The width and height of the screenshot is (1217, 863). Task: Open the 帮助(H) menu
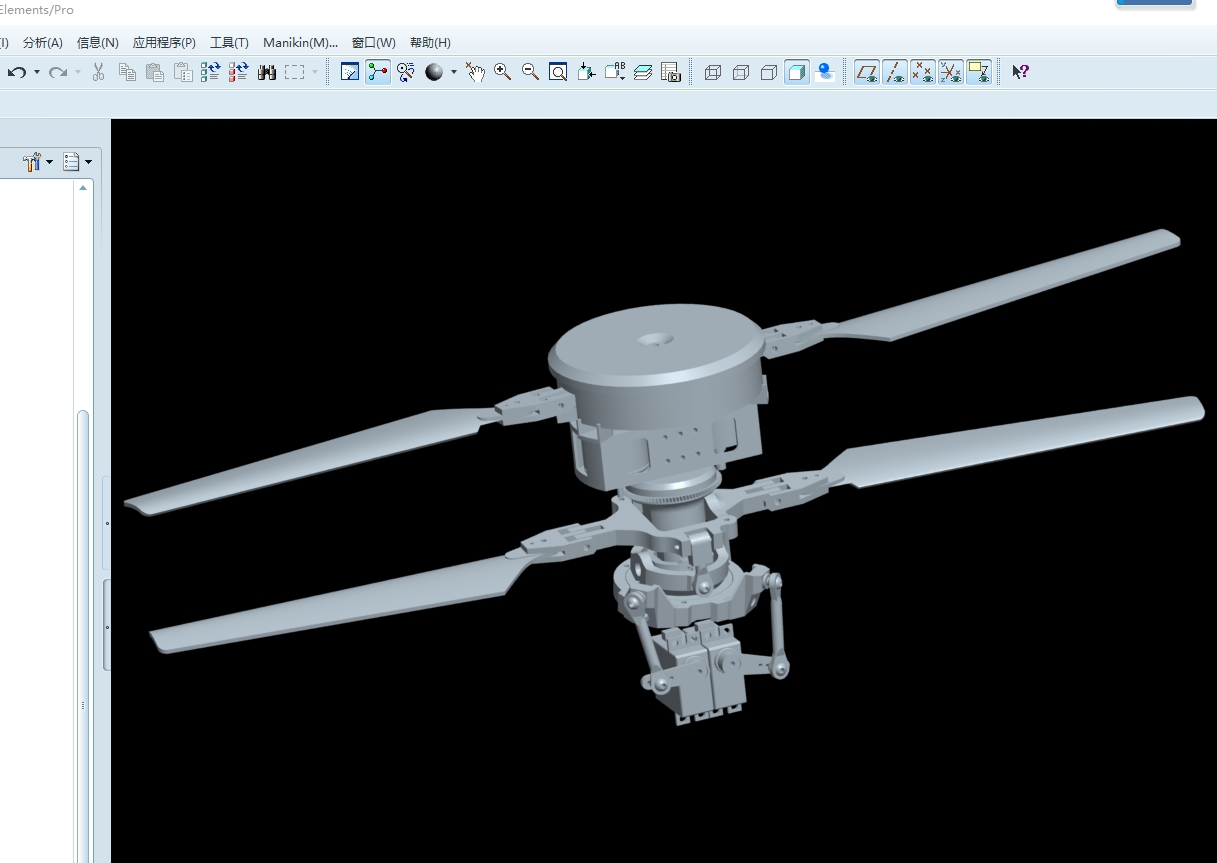[430, 43]
